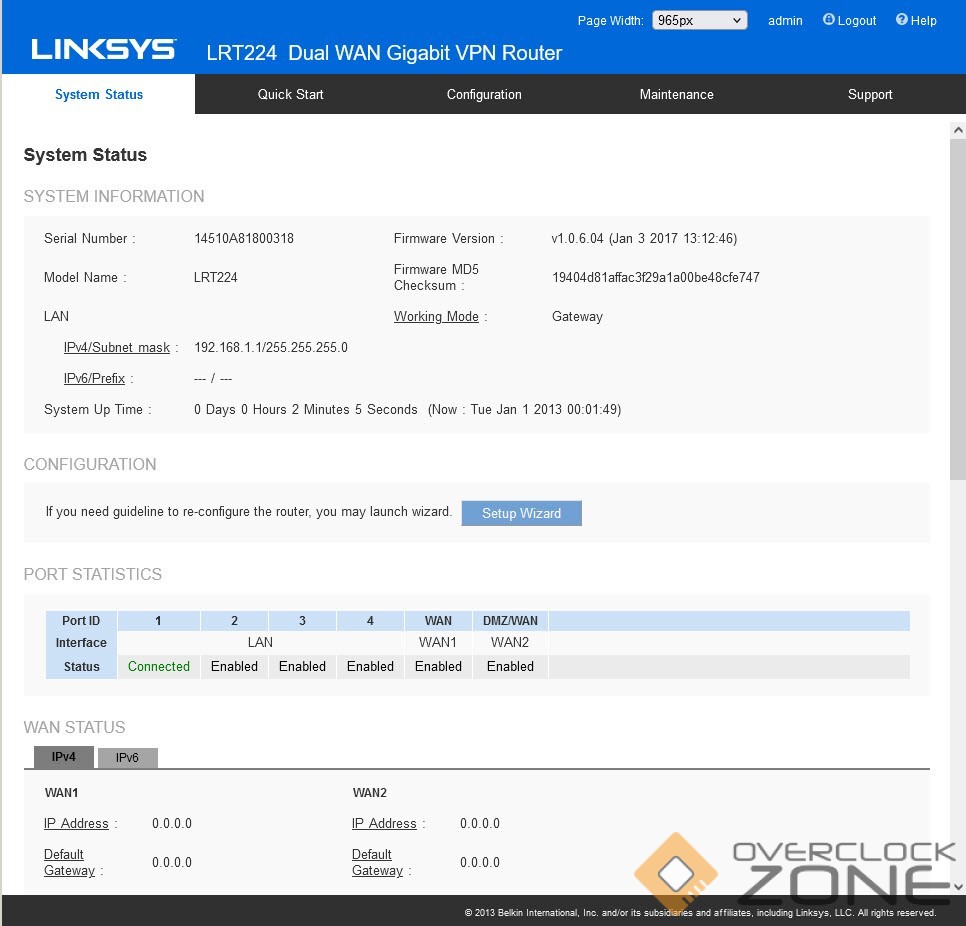
Task: Click serial number 14510A81800318
Action: pyautogui.click(x=244, y=238)
